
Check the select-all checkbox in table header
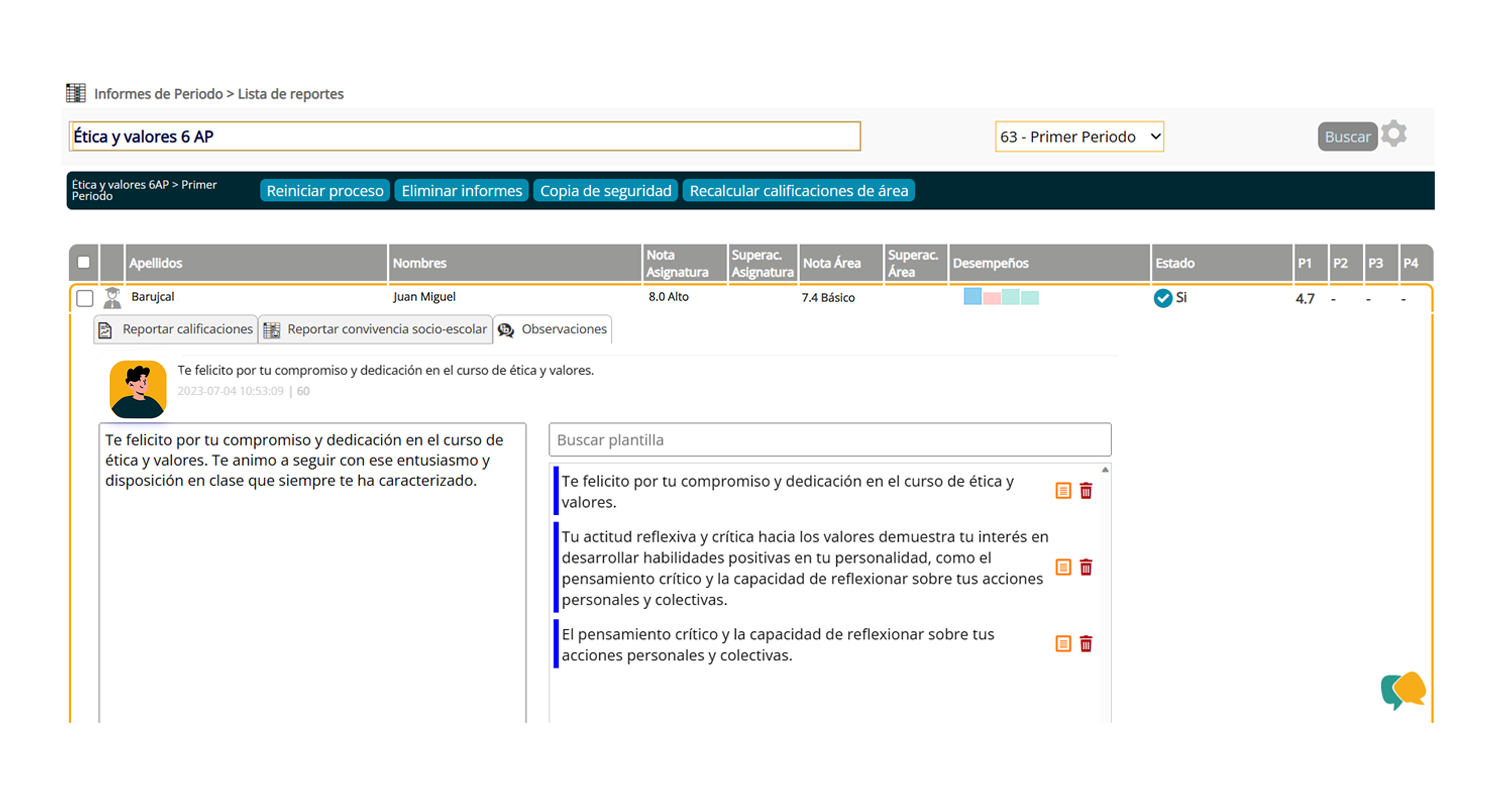[x=84, y=263]
